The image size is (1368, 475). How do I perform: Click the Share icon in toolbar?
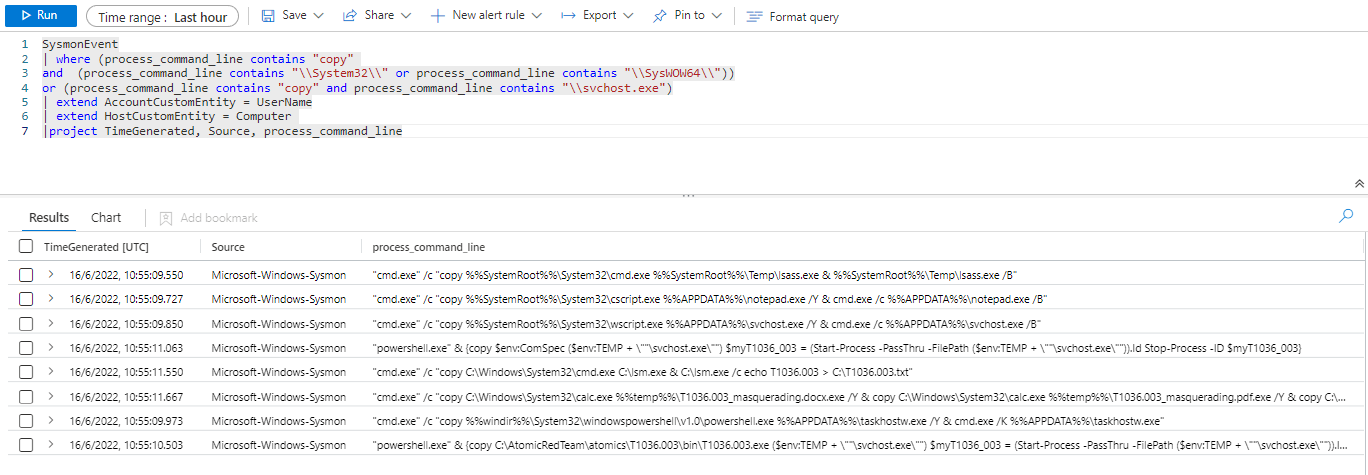pyautogui.click(x=350, y=16)
